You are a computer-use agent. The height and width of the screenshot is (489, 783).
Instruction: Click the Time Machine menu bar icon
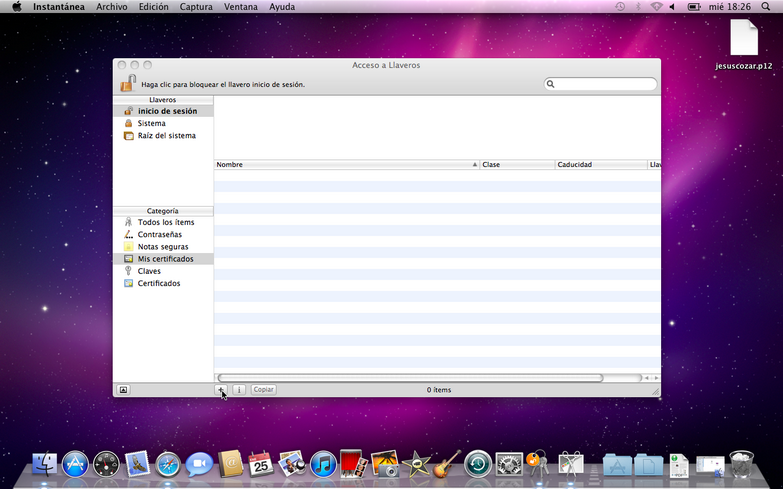coord(620,6)
